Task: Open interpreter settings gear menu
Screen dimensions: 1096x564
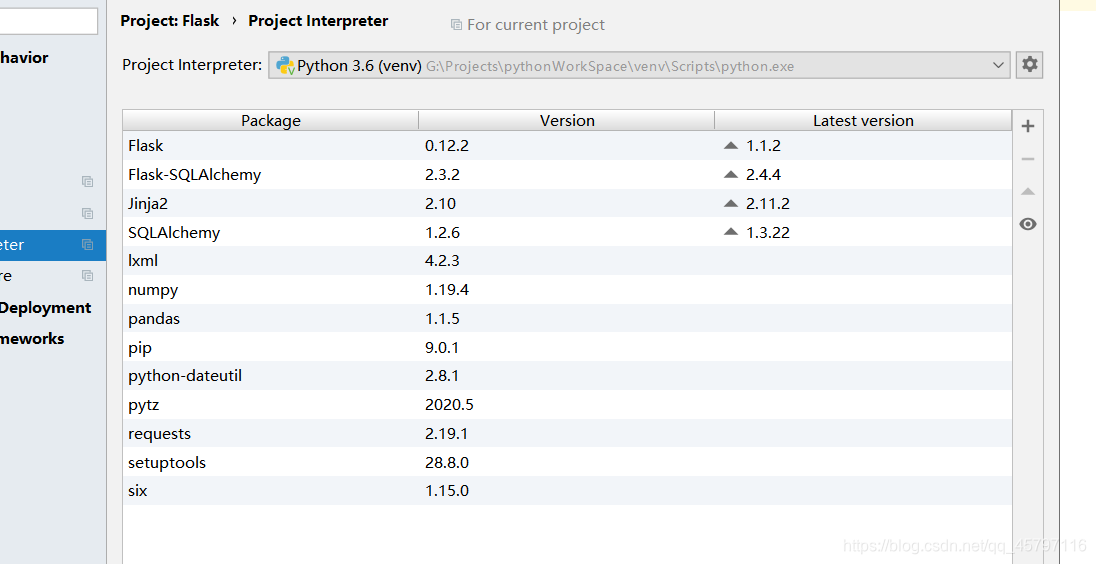Action: point(1029,65)
